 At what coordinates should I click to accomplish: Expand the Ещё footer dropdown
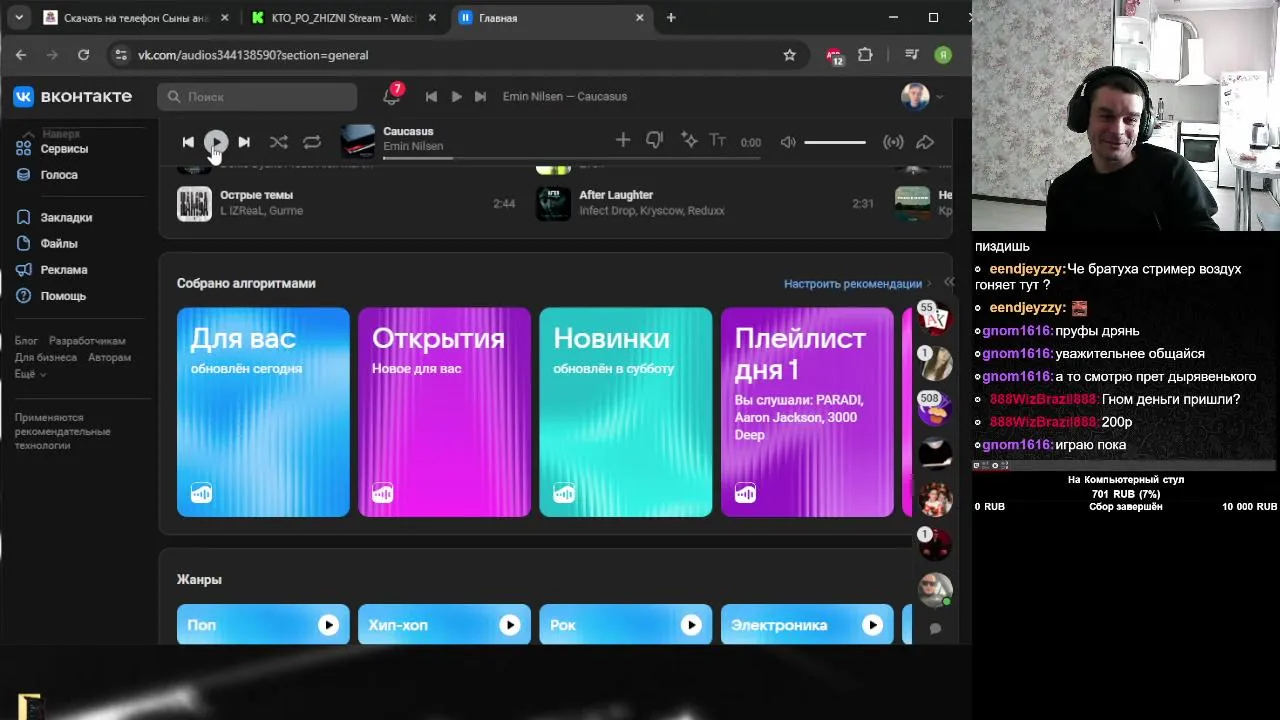pos(30,373)
